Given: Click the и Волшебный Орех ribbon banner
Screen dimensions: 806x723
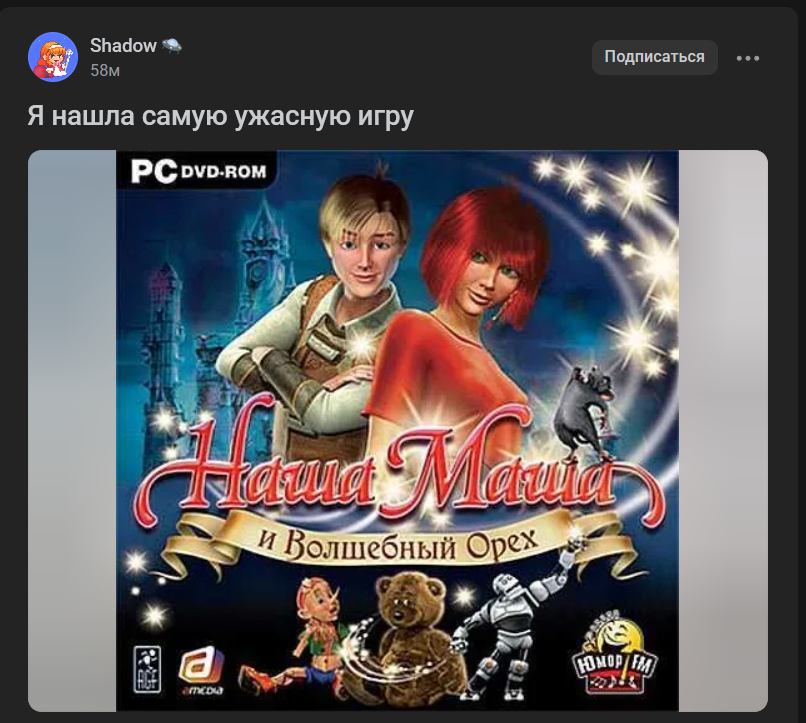Looking at the screenshot, I should tap(397, 544).
